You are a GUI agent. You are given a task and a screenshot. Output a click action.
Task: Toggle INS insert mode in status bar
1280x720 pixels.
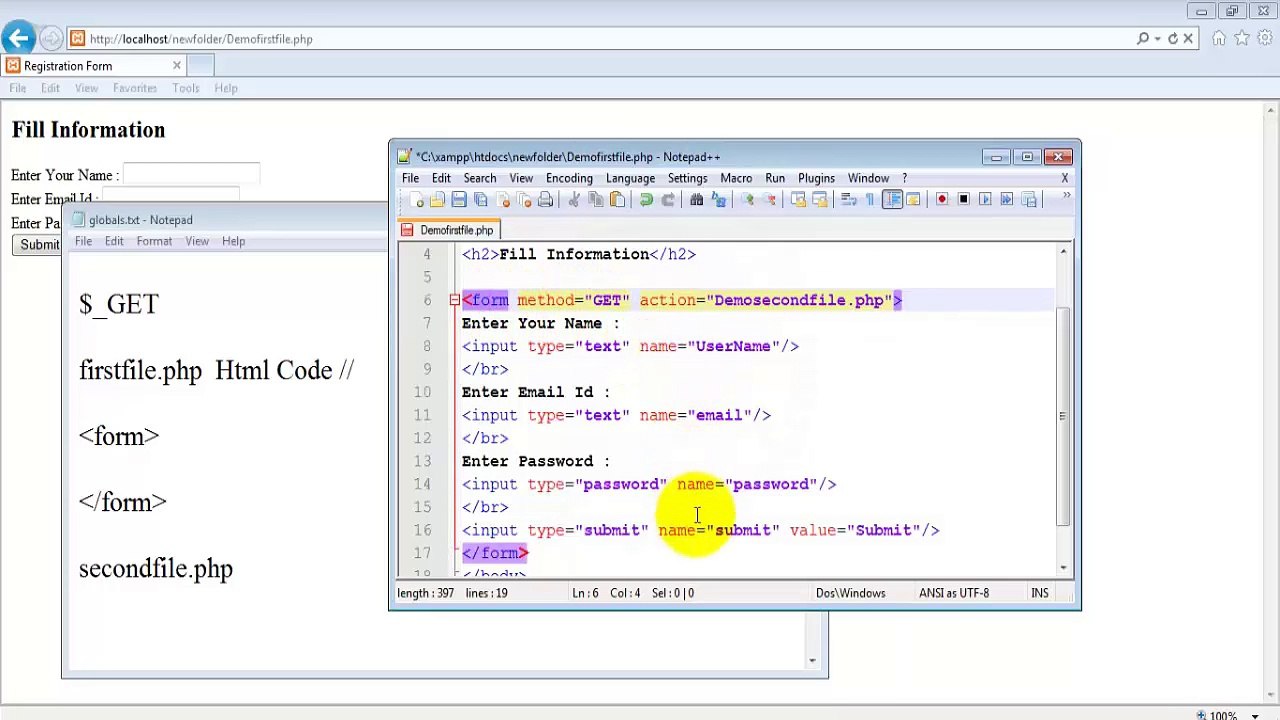1040,593
